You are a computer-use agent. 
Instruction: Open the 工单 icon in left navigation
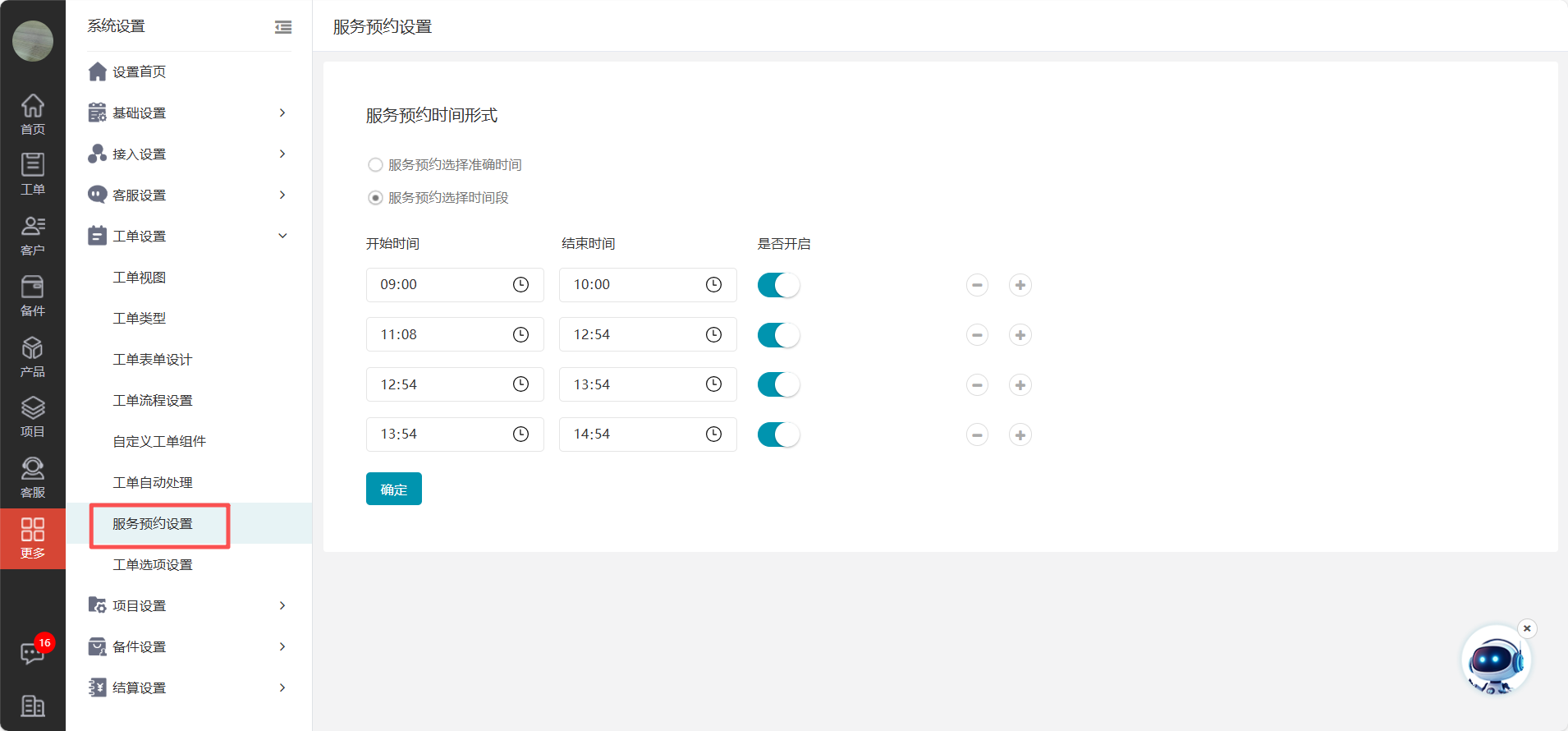click(x=33, y=173)
